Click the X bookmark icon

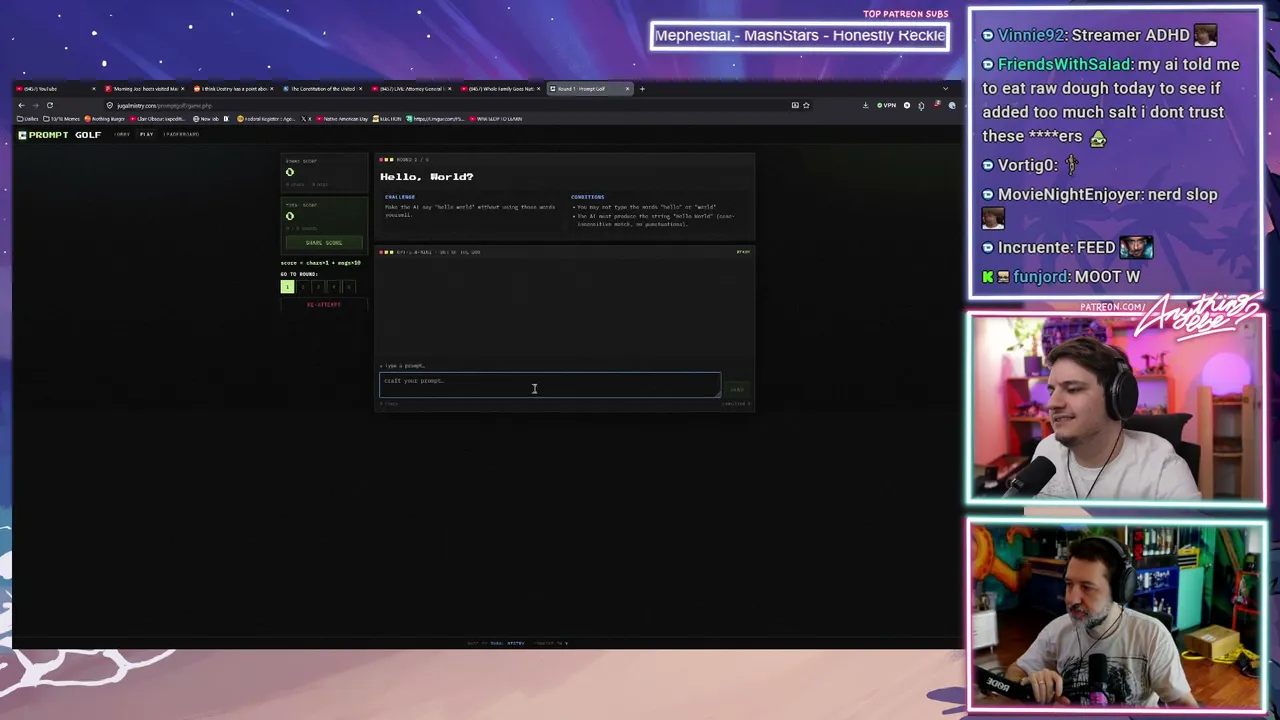(x=306, y=119)
